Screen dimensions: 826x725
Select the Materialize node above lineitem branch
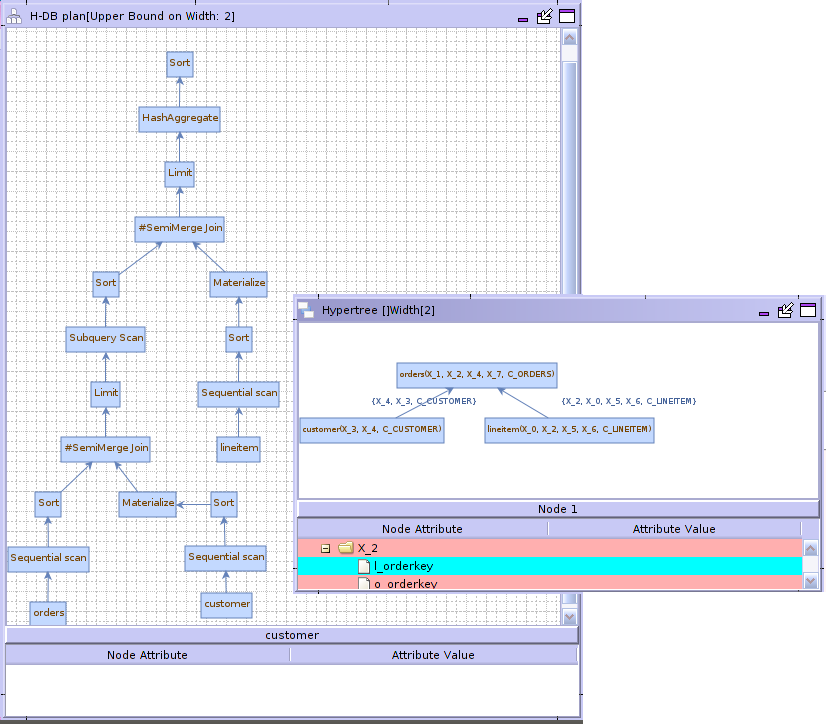tap(239, 283)
